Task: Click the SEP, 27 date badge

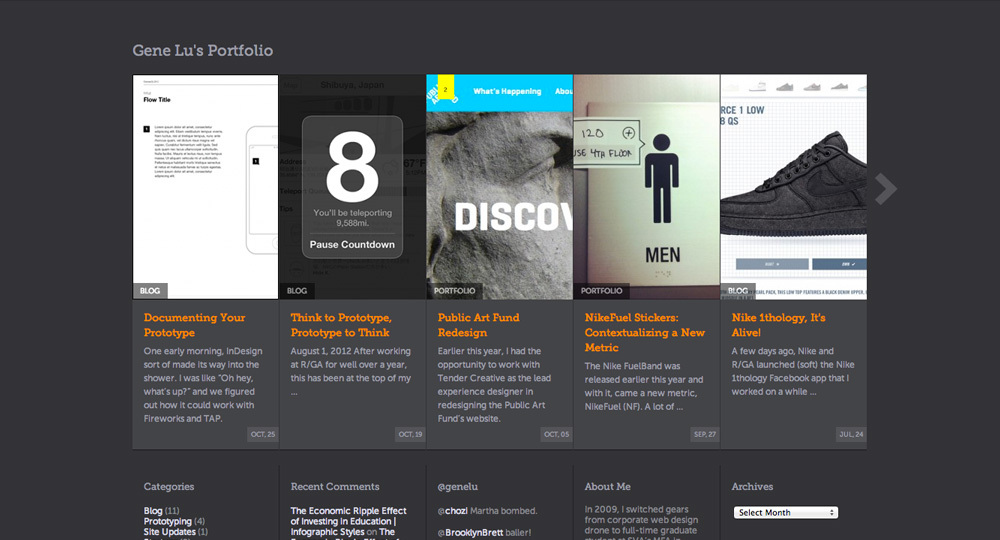Action: (x=705, y=434)
